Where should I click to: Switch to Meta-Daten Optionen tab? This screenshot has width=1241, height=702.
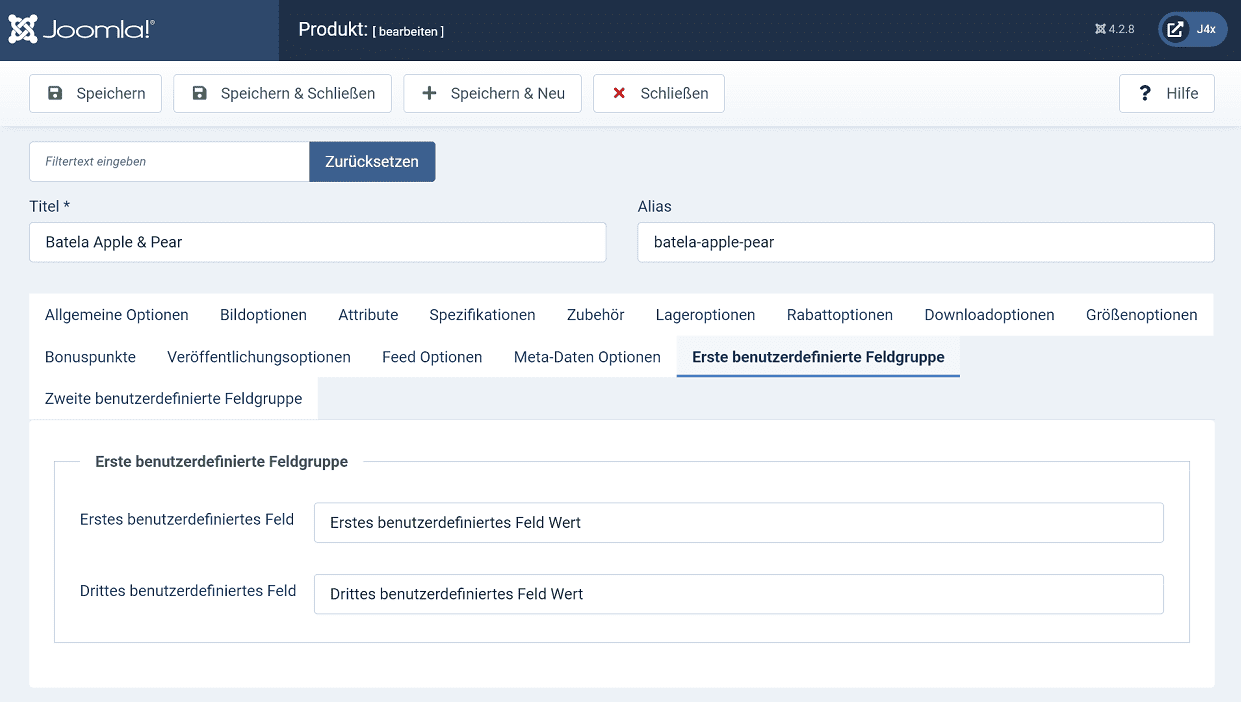[587, 357]
